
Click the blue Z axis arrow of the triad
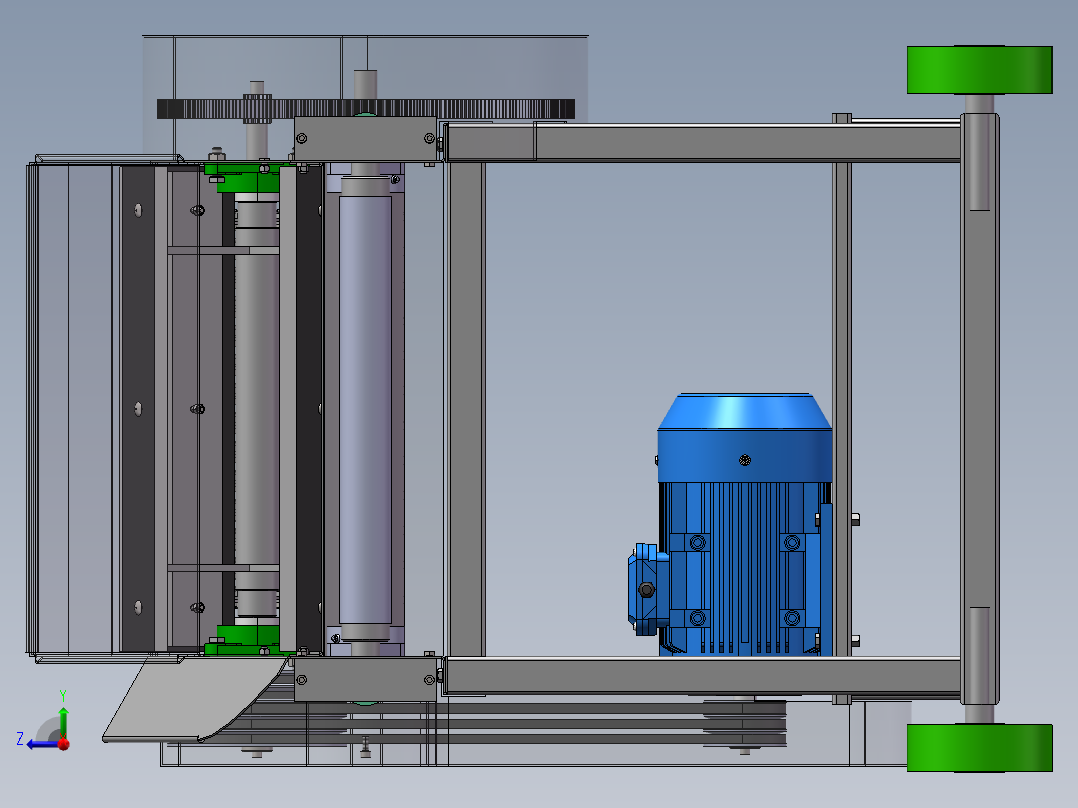click(41, 744)
